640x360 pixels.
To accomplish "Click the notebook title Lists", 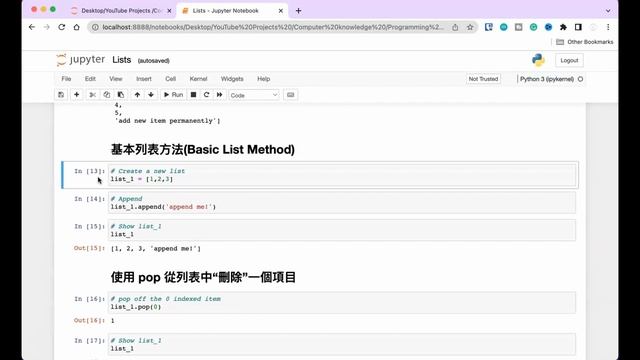I will click(122, 60).
